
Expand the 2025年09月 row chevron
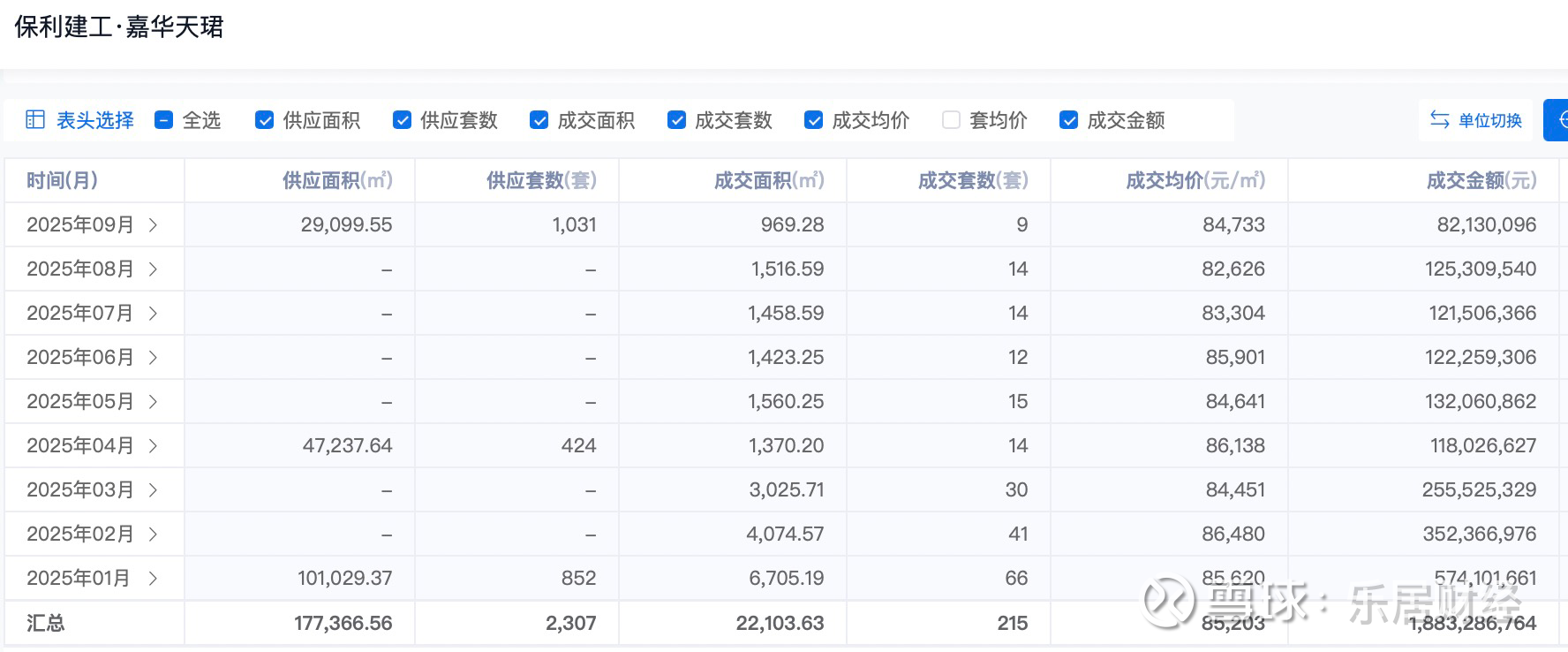click(x=154, y=225)
